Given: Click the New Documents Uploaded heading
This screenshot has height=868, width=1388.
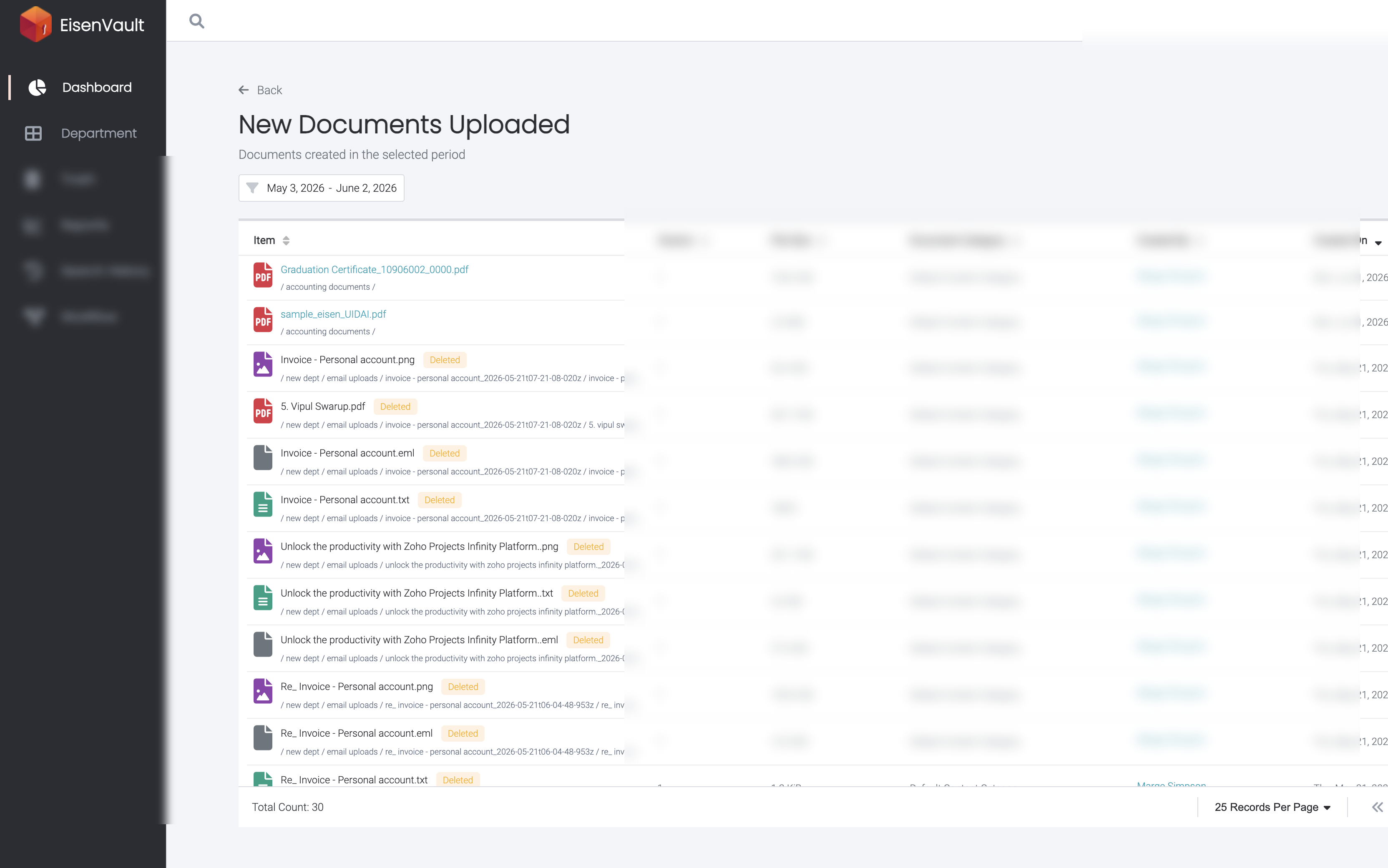Looking at the screenshot, I should tap(404, 125).
